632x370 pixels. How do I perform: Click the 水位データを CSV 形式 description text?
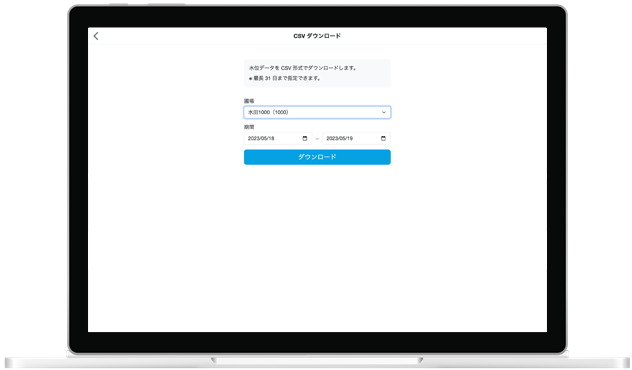(303, 68)
